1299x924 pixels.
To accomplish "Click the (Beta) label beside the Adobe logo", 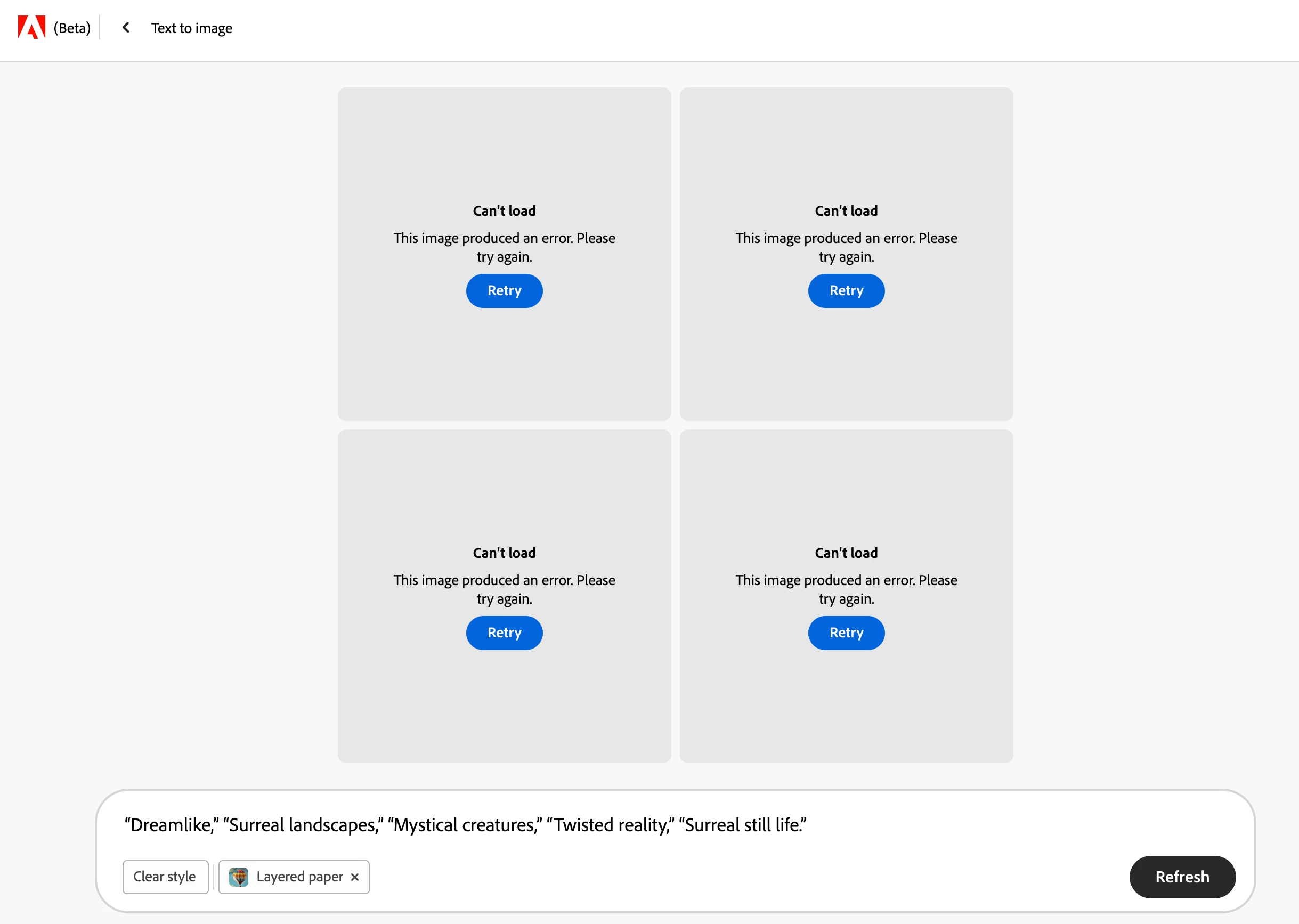I will (x=72, y=28).
